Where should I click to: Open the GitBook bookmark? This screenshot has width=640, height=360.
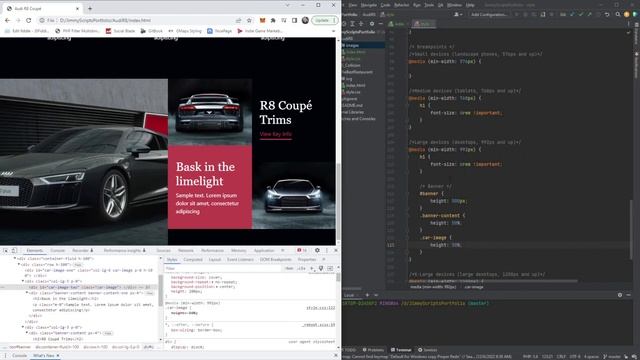coord(151,31)
